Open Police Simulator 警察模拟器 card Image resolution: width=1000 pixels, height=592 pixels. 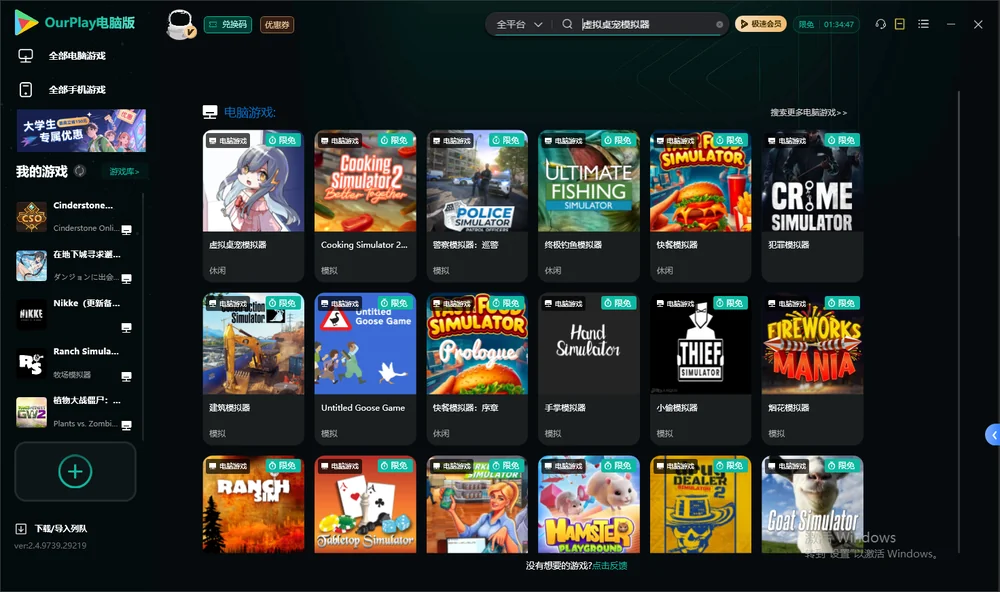477,205
